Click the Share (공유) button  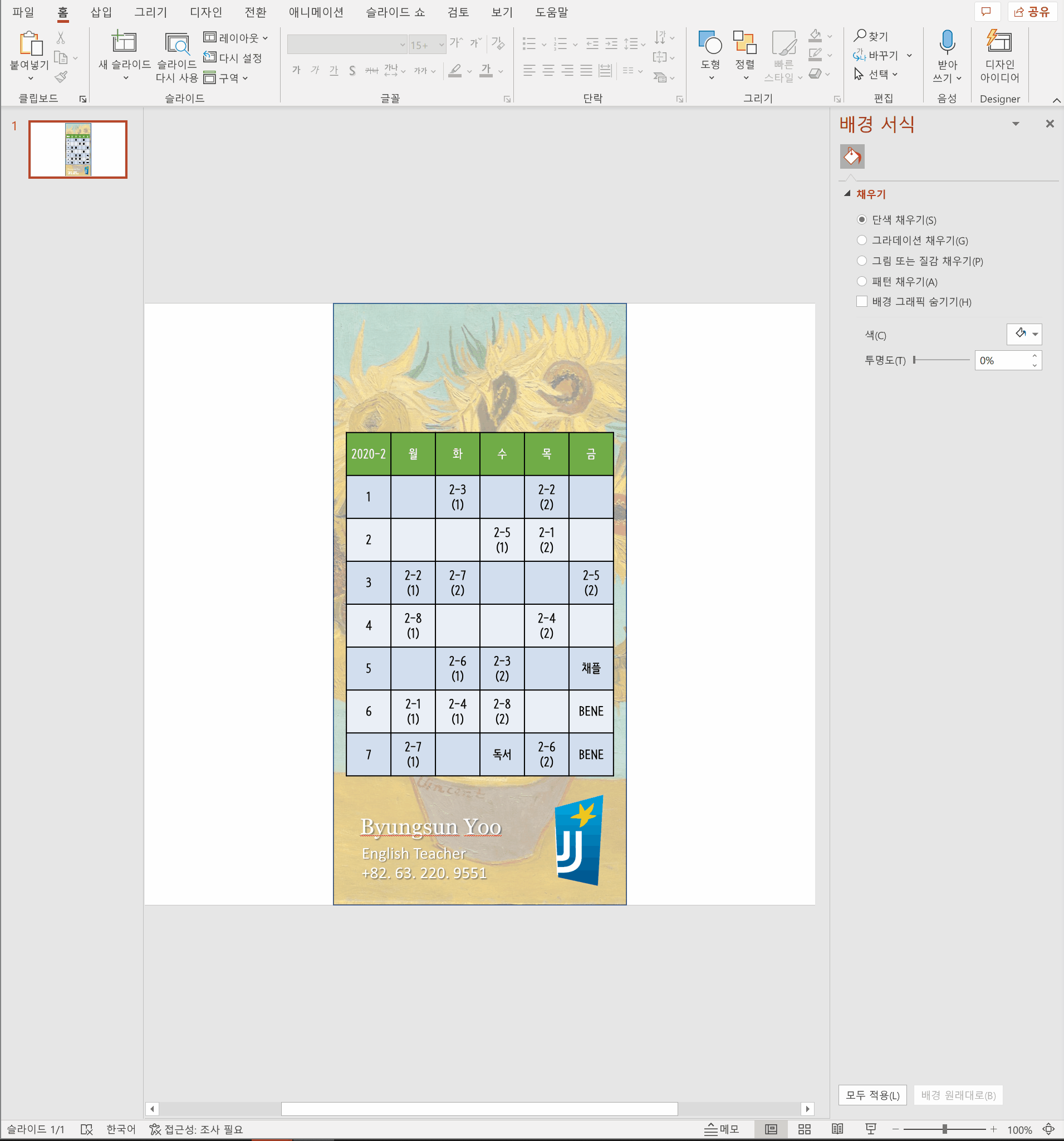pyautogui.click(x=1032, y=12)
